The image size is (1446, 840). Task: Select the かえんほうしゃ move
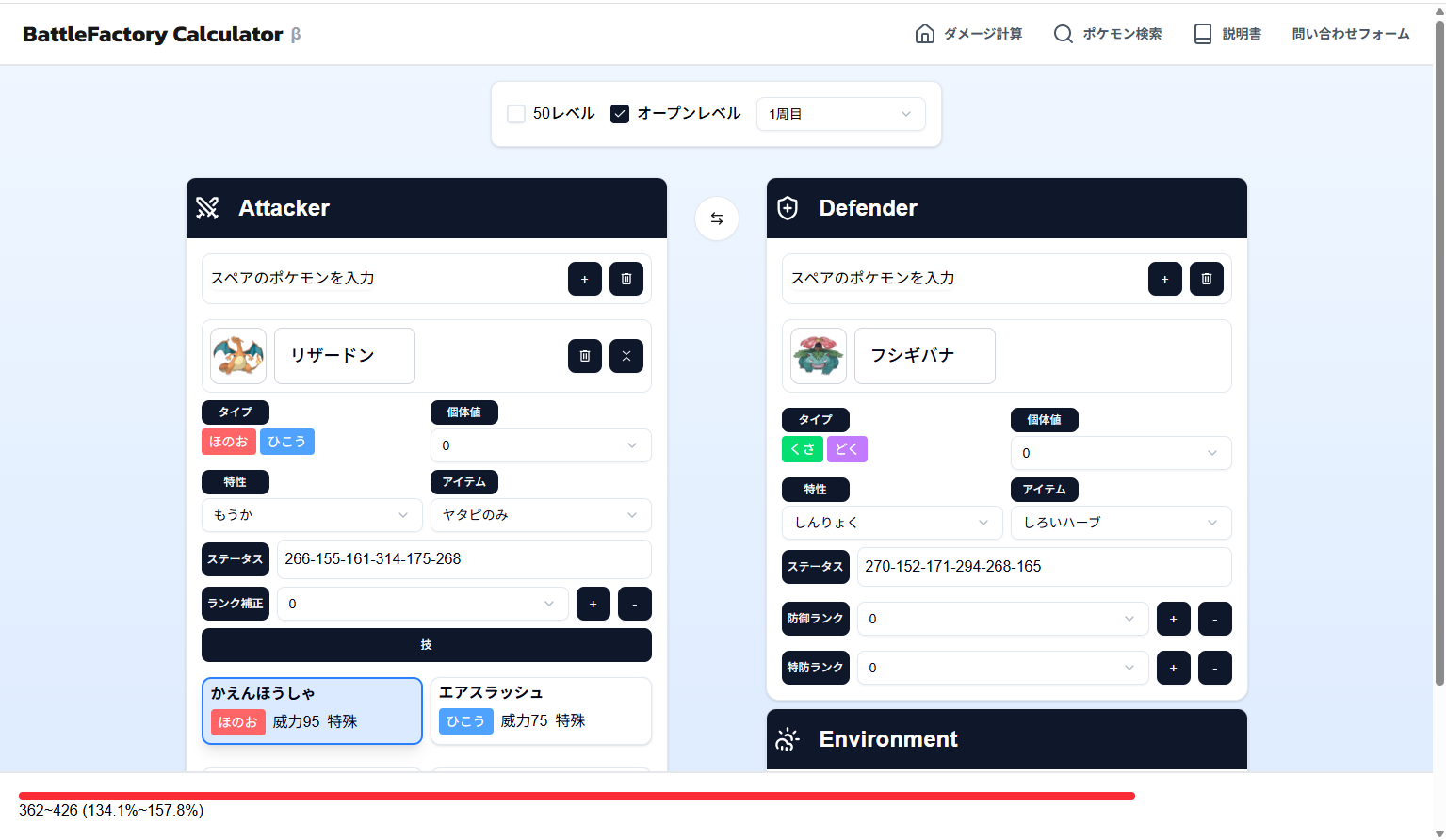tap(312, 711)
